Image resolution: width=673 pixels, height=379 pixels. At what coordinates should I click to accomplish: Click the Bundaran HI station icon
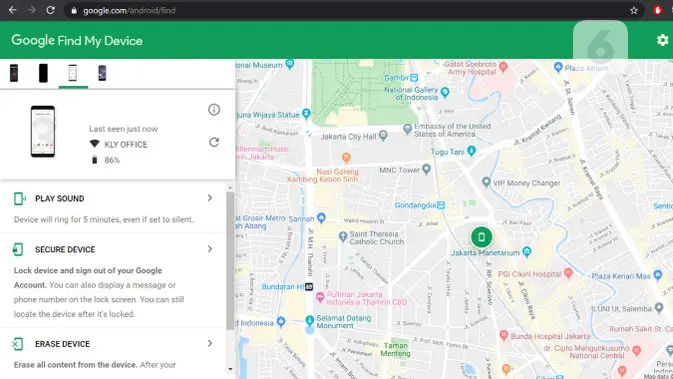[309, 287]
